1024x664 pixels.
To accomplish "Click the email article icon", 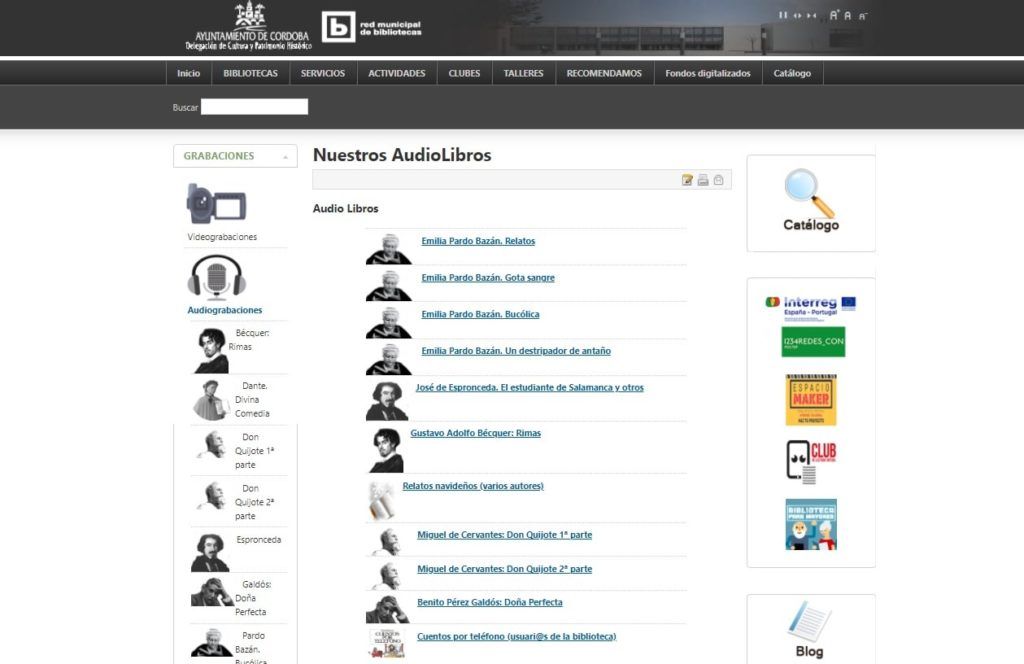I will click(718, 180).
